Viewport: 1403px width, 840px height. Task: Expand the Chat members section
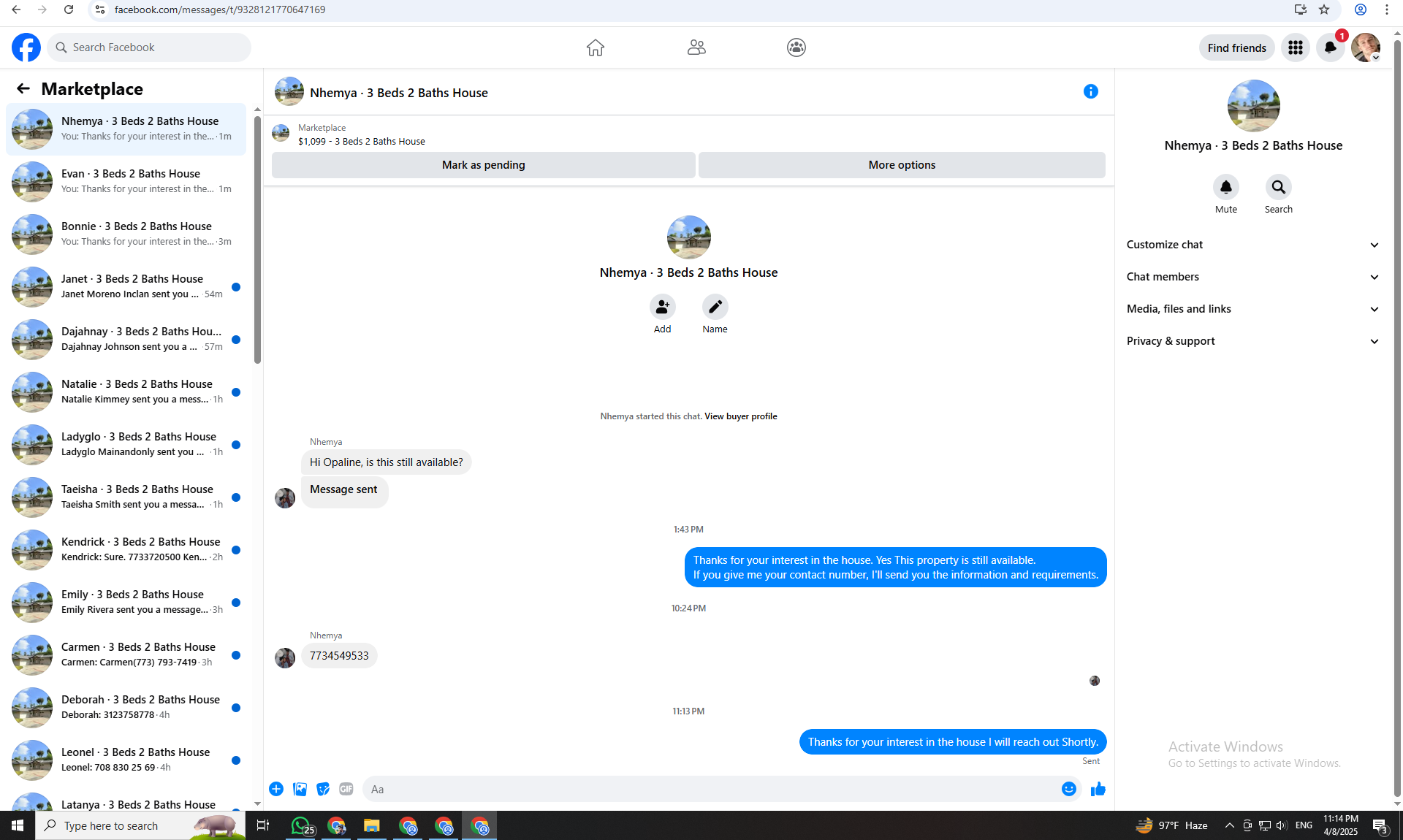tap(1252, 277)
